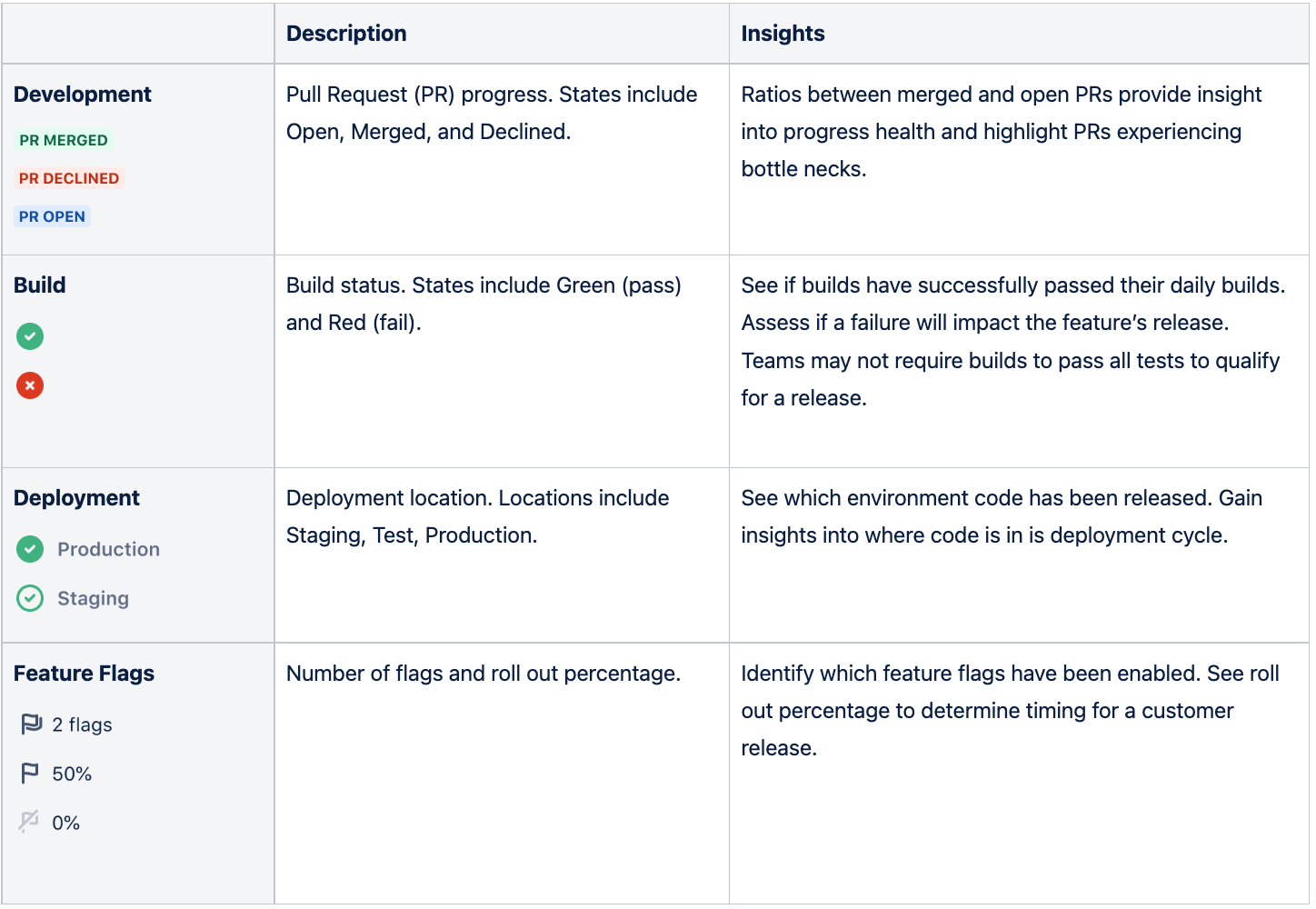Click the crossed-out flag icon beside 0%
Image resolution: width=1316 pixels, height=909 pixels.
tap(29, 822)
